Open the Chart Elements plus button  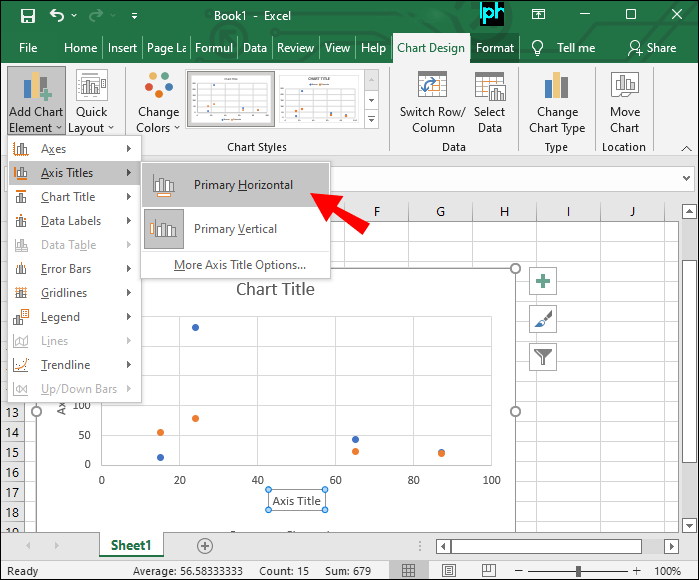point(543,282)
